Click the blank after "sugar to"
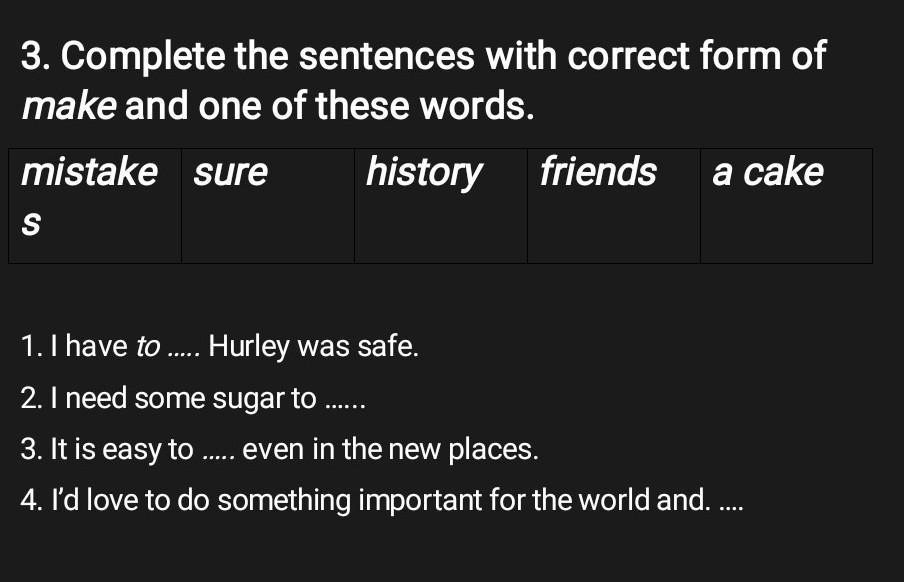 347,402
